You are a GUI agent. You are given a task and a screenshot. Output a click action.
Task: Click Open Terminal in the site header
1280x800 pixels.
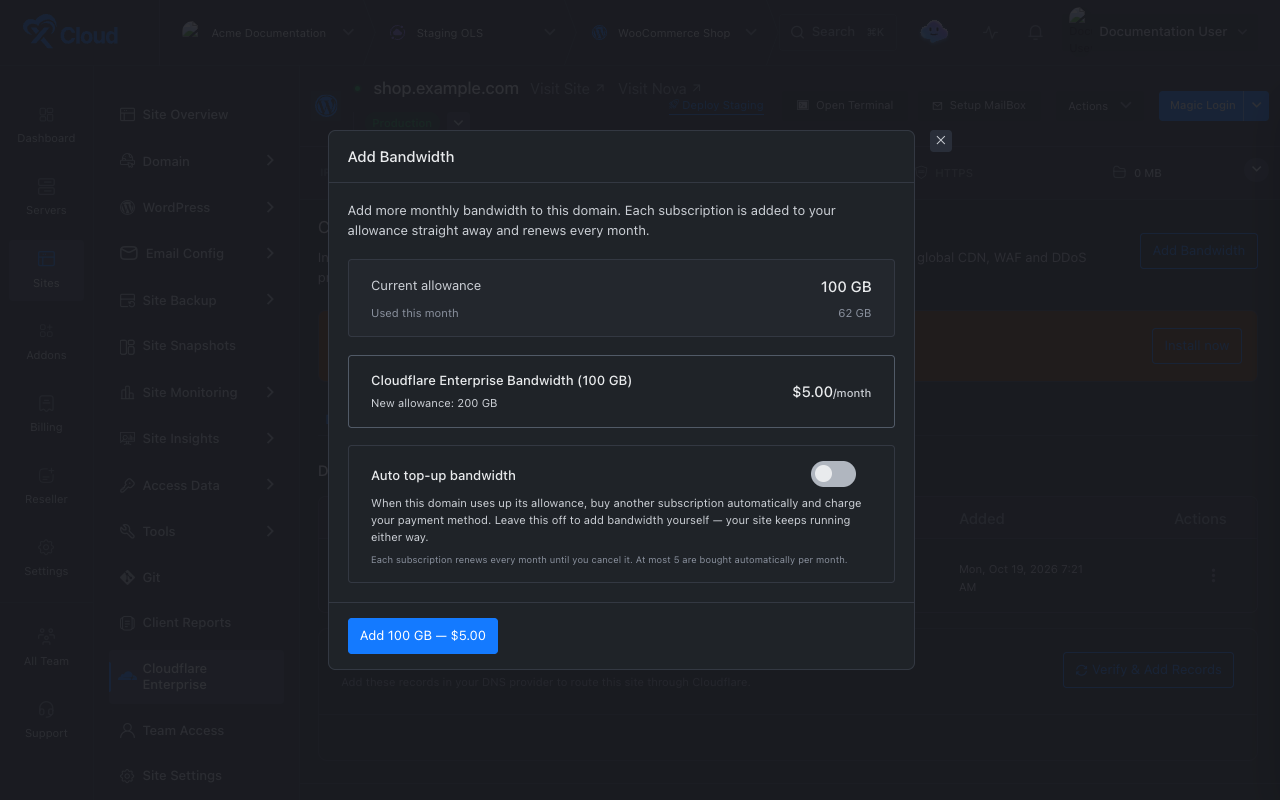point(845,105)
